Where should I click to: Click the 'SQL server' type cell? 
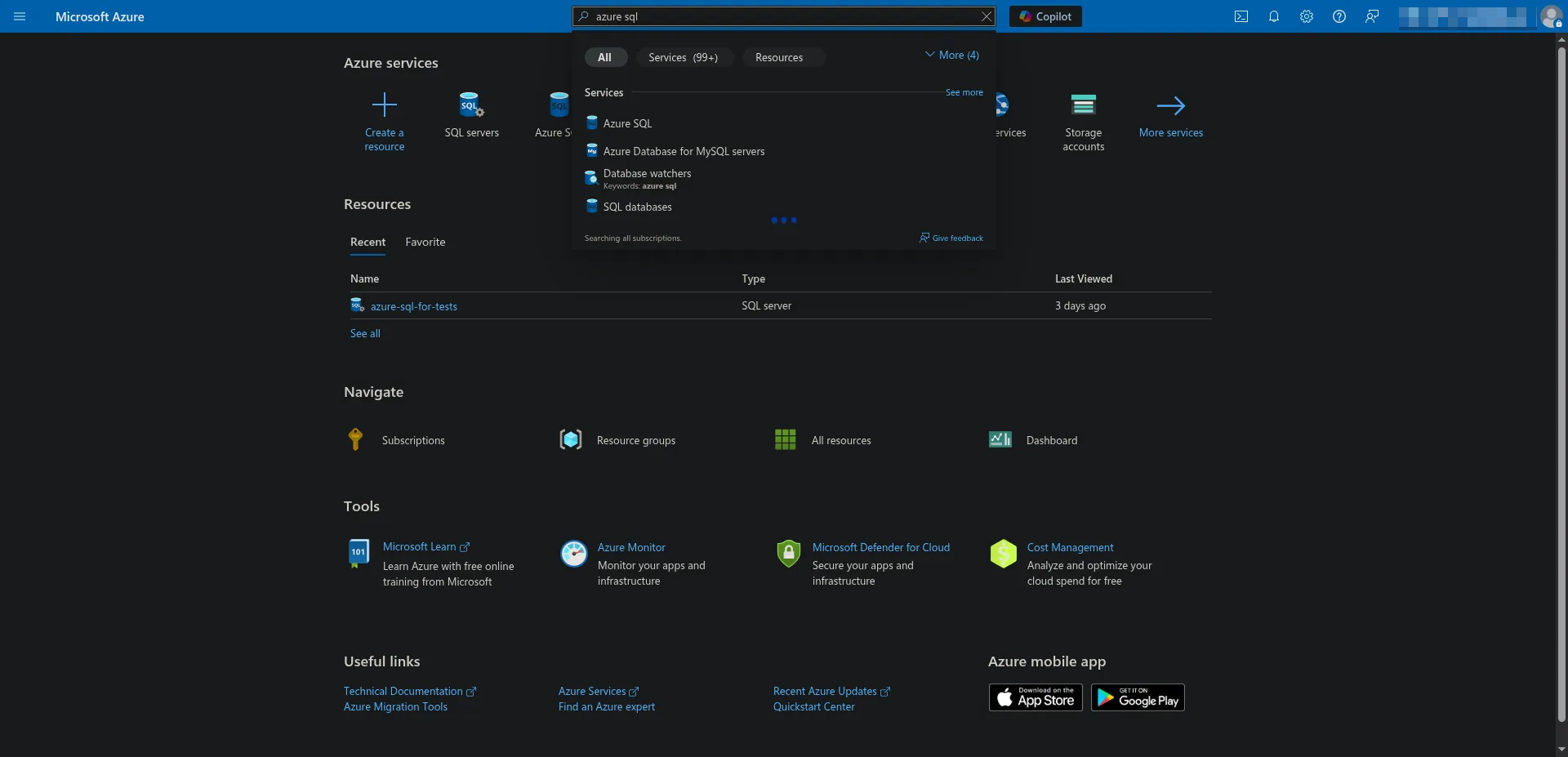coord(766,305)
